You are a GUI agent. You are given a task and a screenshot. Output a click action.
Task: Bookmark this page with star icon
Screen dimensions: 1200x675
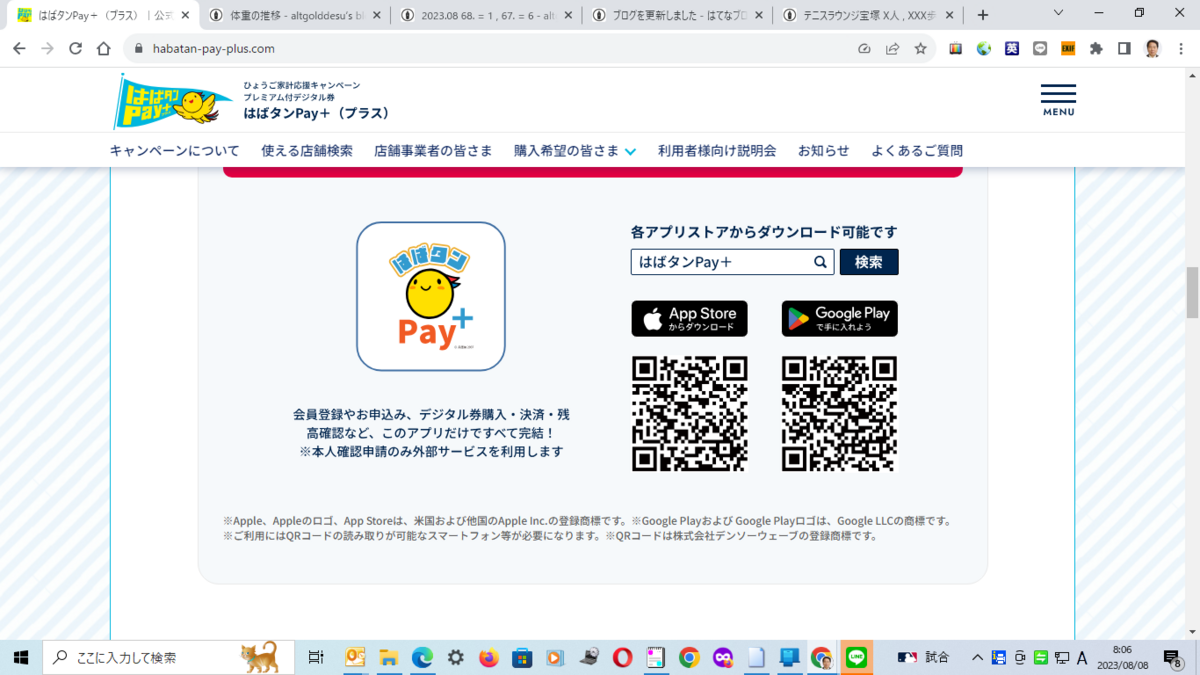pyautogui.click(x=920, y=49)
